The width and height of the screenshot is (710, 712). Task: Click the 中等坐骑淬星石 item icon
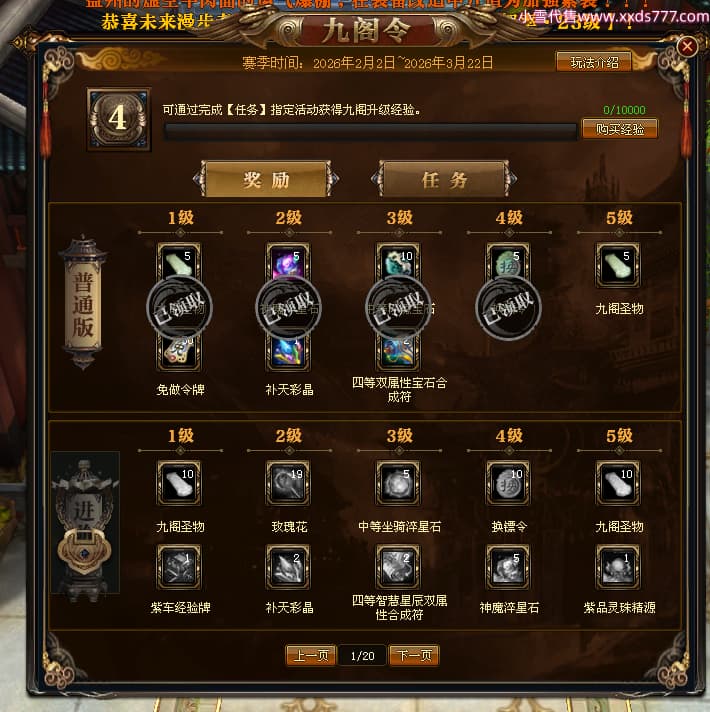[x=398, y=483]
